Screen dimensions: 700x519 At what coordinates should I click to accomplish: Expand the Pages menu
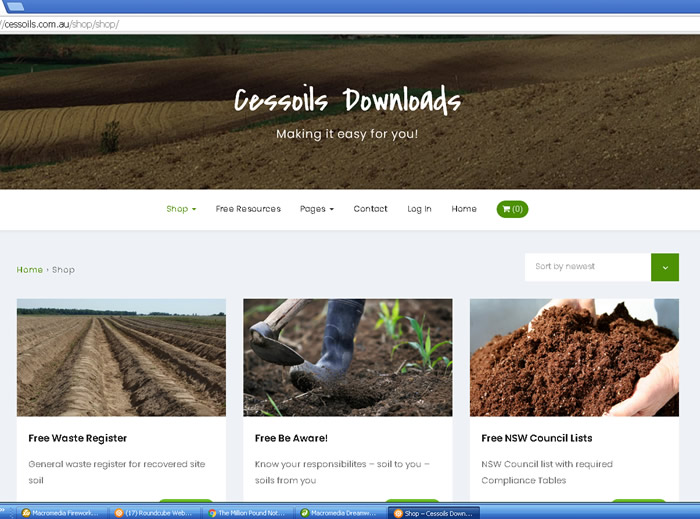click(x=316, y=209)
